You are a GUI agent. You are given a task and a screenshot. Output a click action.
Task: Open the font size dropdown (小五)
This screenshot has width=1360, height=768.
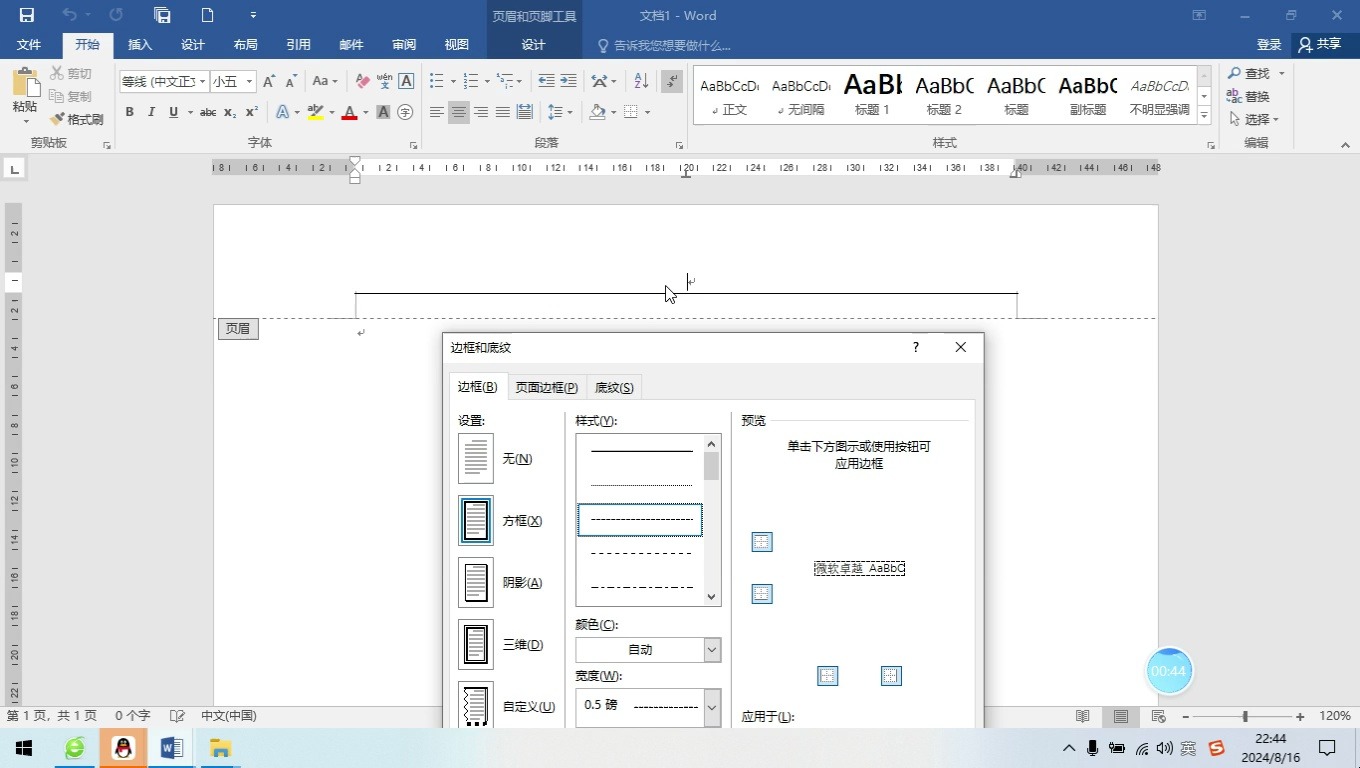point(249,82)
